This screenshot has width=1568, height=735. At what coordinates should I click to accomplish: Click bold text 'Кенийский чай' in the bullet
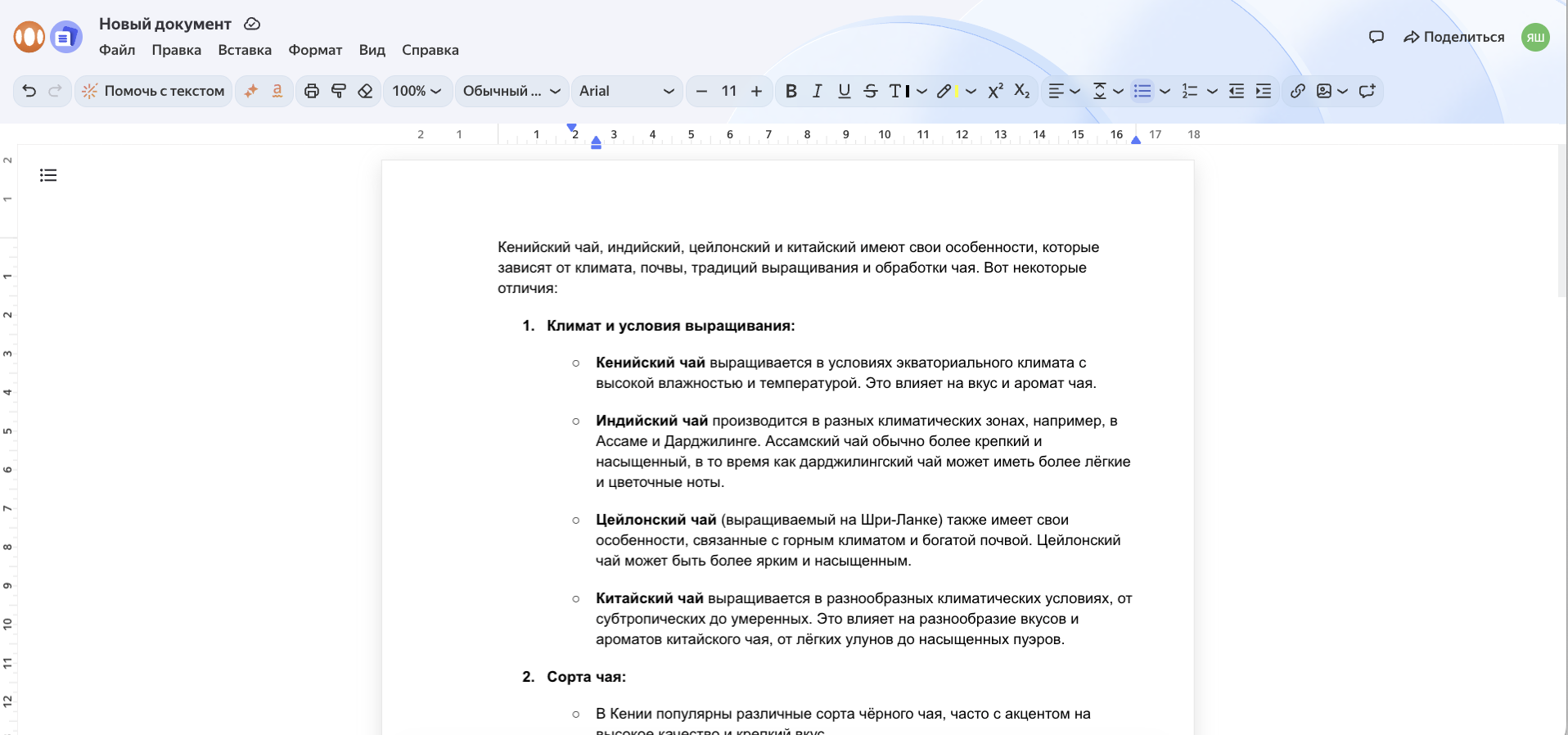click(x=650, y=363)
